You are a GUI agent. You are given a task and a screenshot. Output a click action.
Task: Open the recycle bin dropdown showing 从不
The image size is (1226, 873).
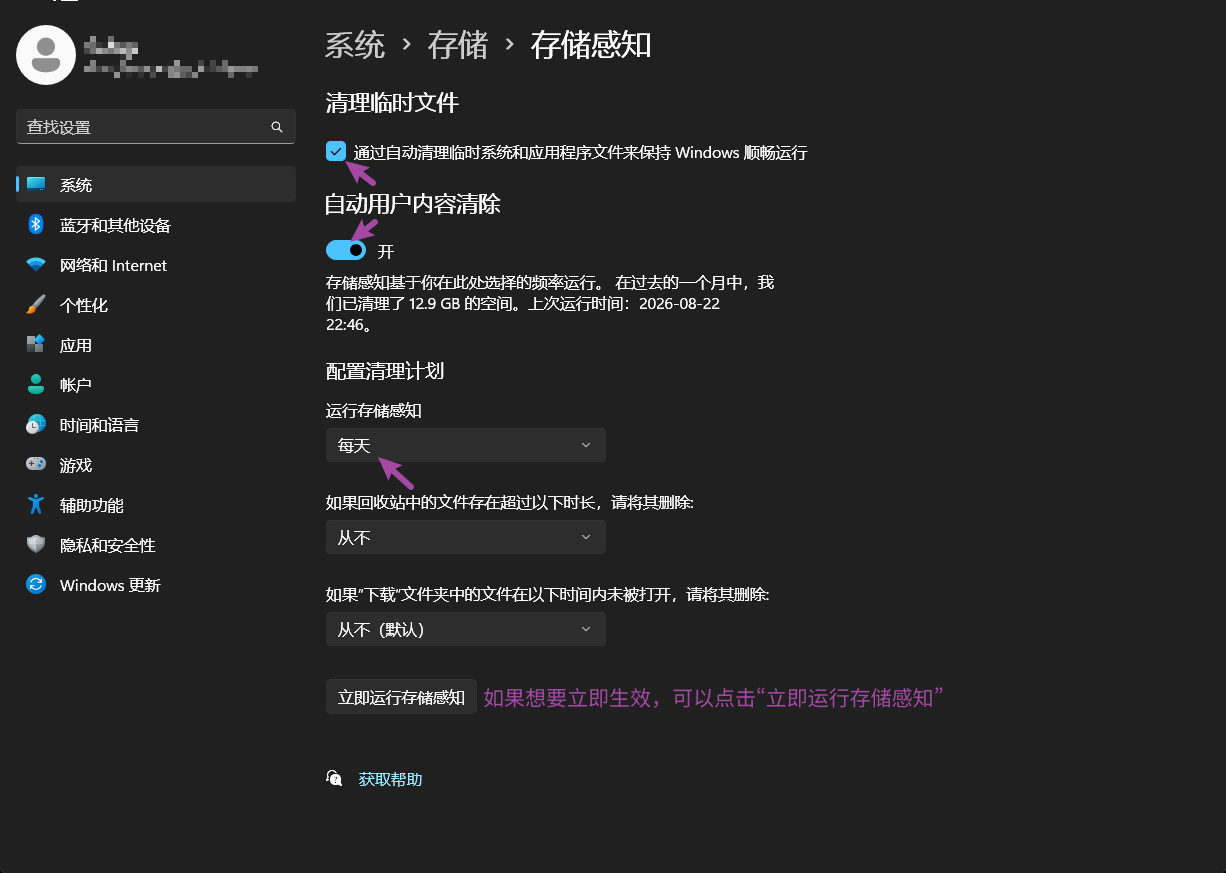pyautogui.click(x=466, y=537)
